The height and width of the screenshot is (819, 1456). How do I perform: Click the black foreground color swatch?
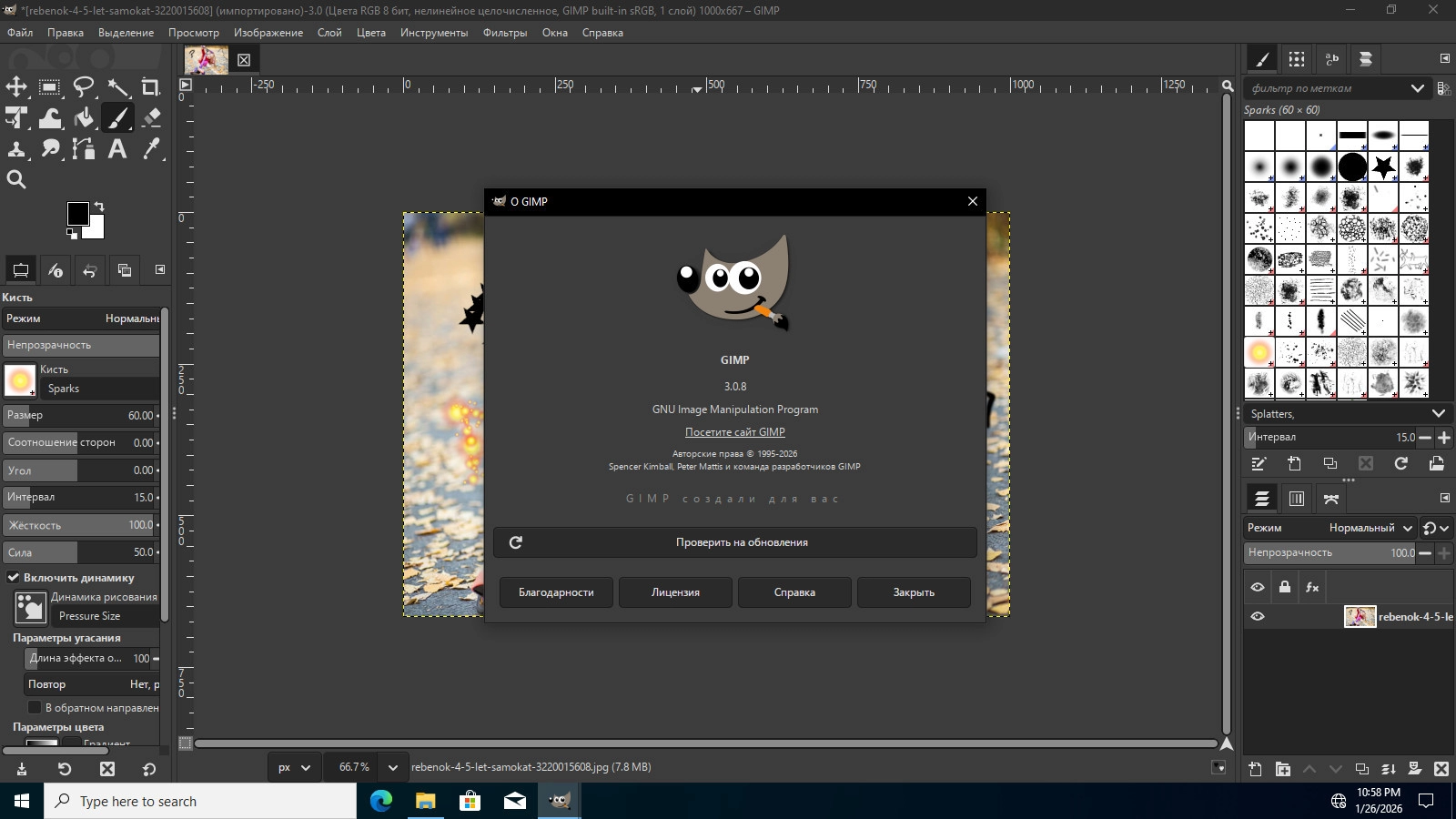coord(77,214)
